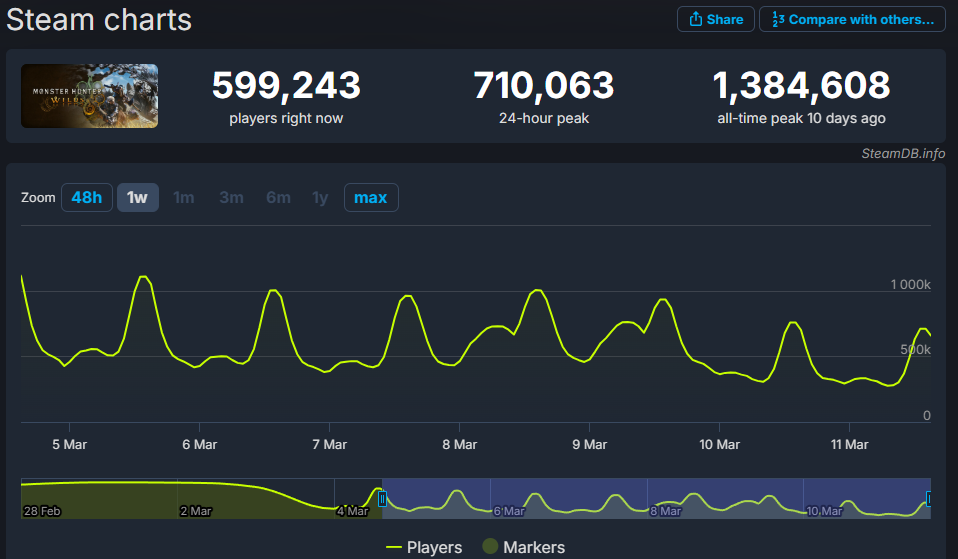Pick the 1y zoom range
958x559 pixels.
point(320,197)
